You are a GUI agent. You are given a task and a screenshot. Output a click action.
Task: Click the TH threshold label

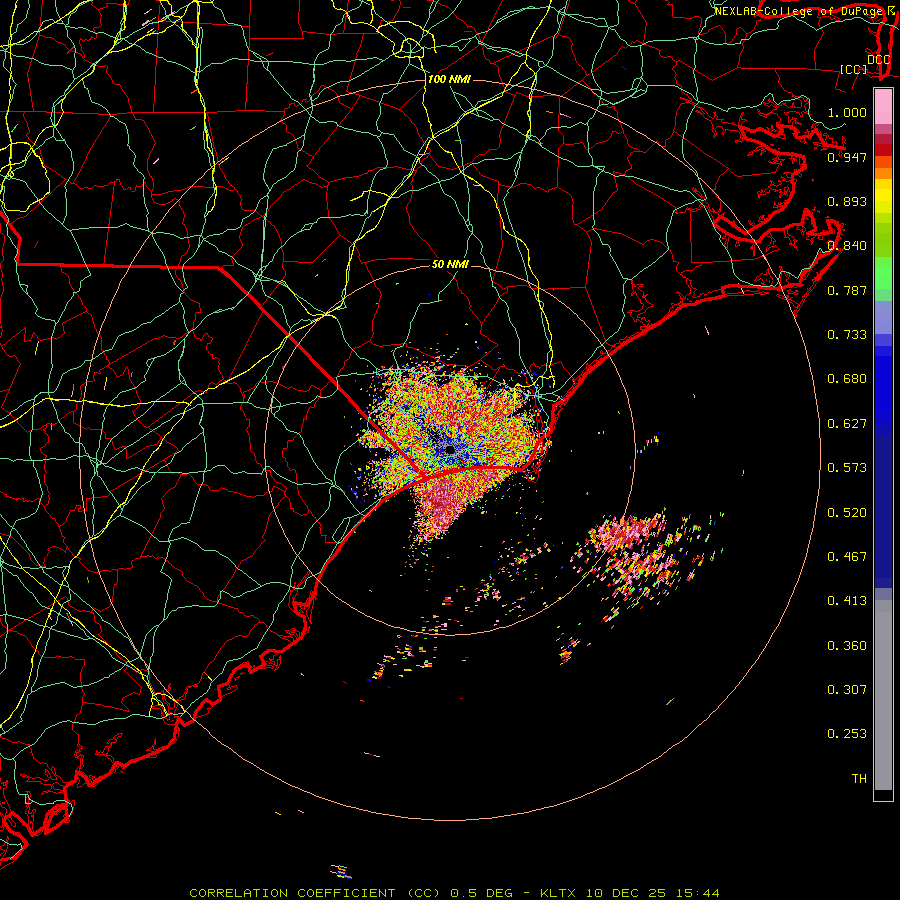[859, 779]
